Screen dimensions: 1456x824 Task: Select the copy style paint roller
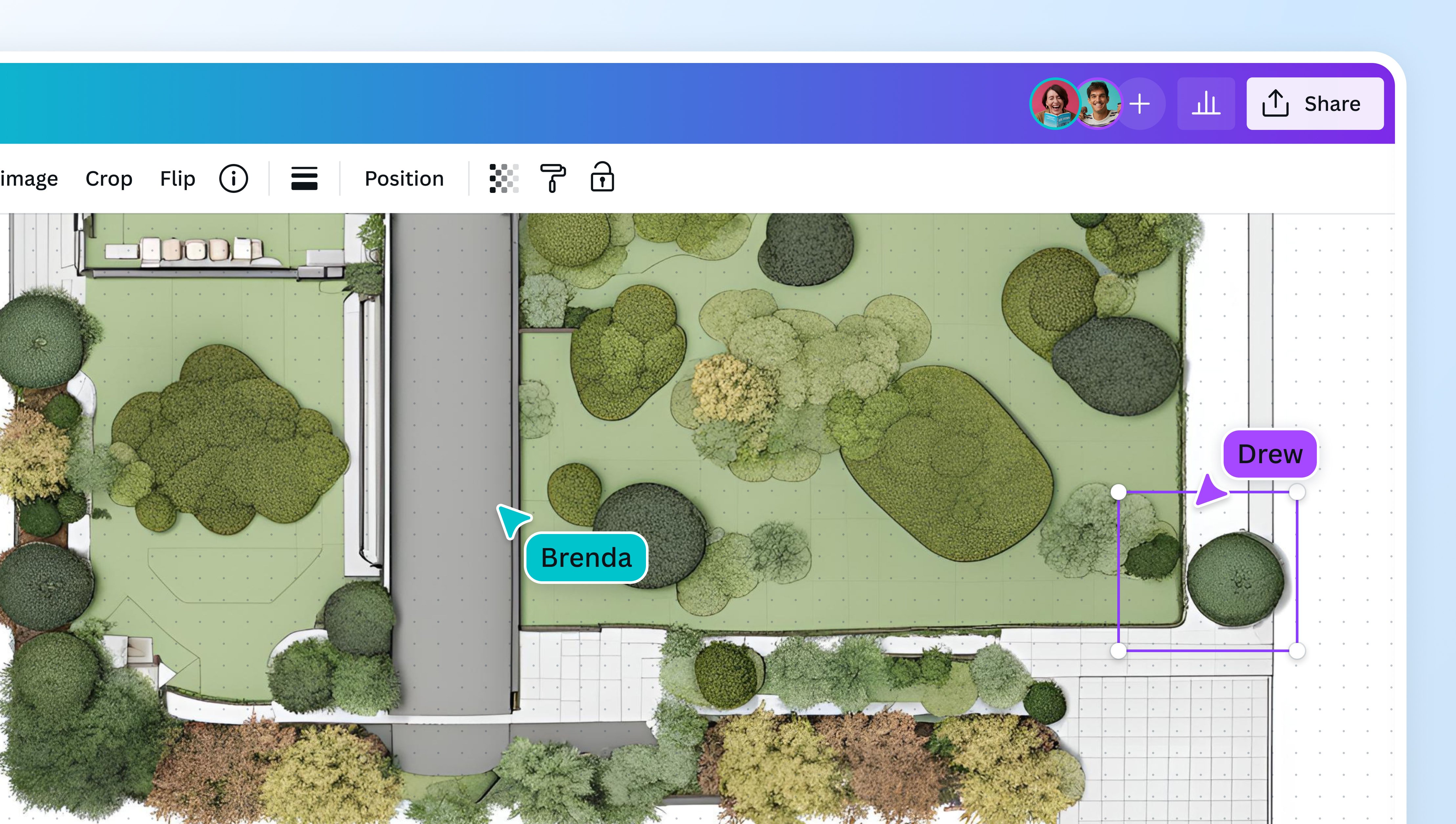553,178
